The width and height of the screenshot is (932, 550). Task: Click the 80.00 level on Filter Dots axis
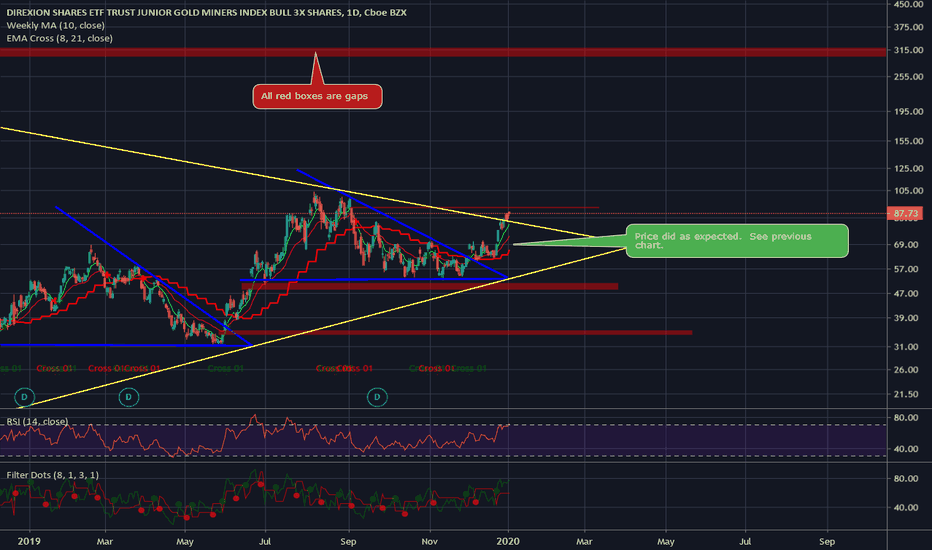pyautogui.click(x=906, y=479)
